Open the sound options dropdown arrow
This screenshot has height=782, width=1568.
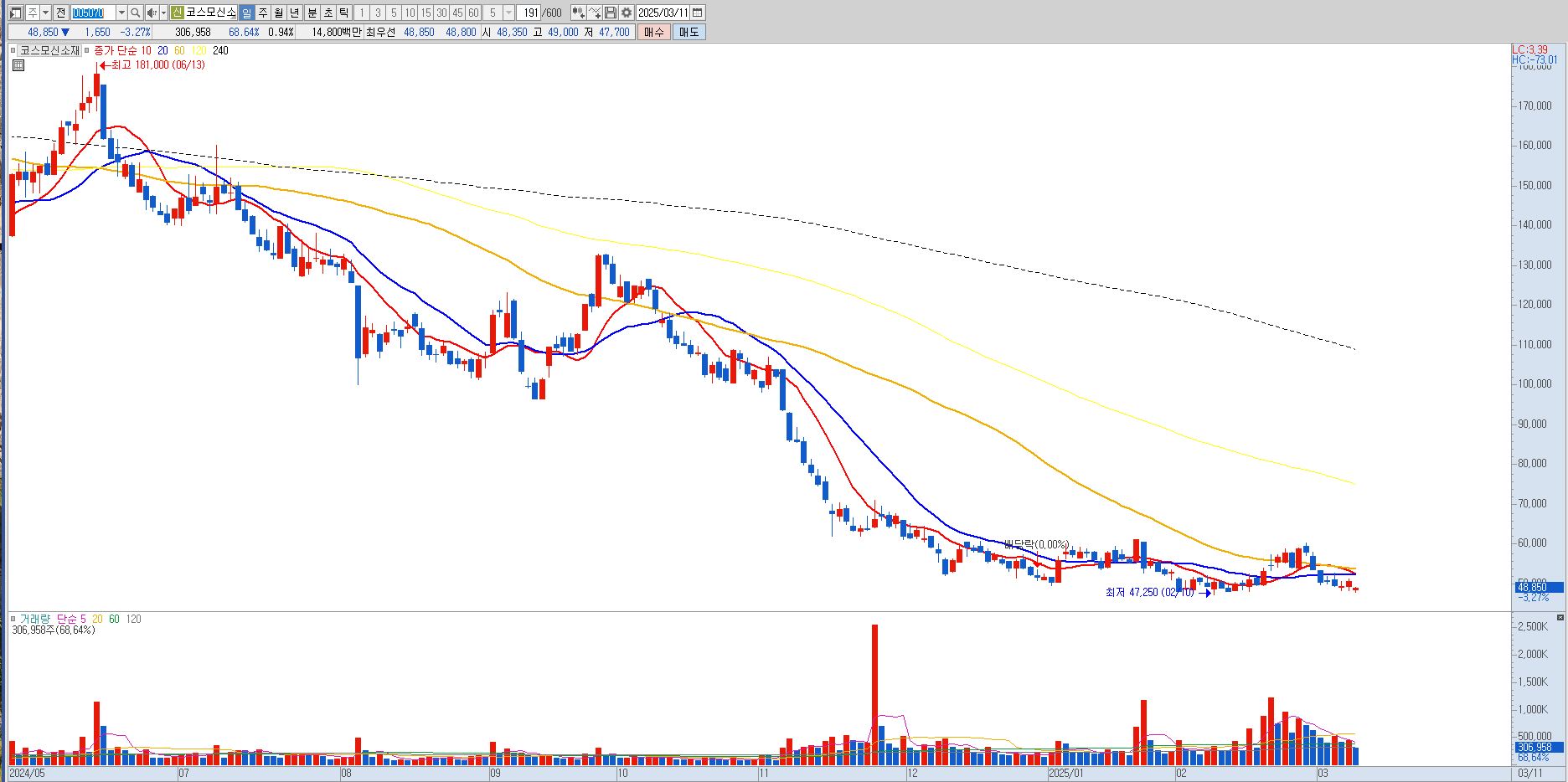[162, 13]
